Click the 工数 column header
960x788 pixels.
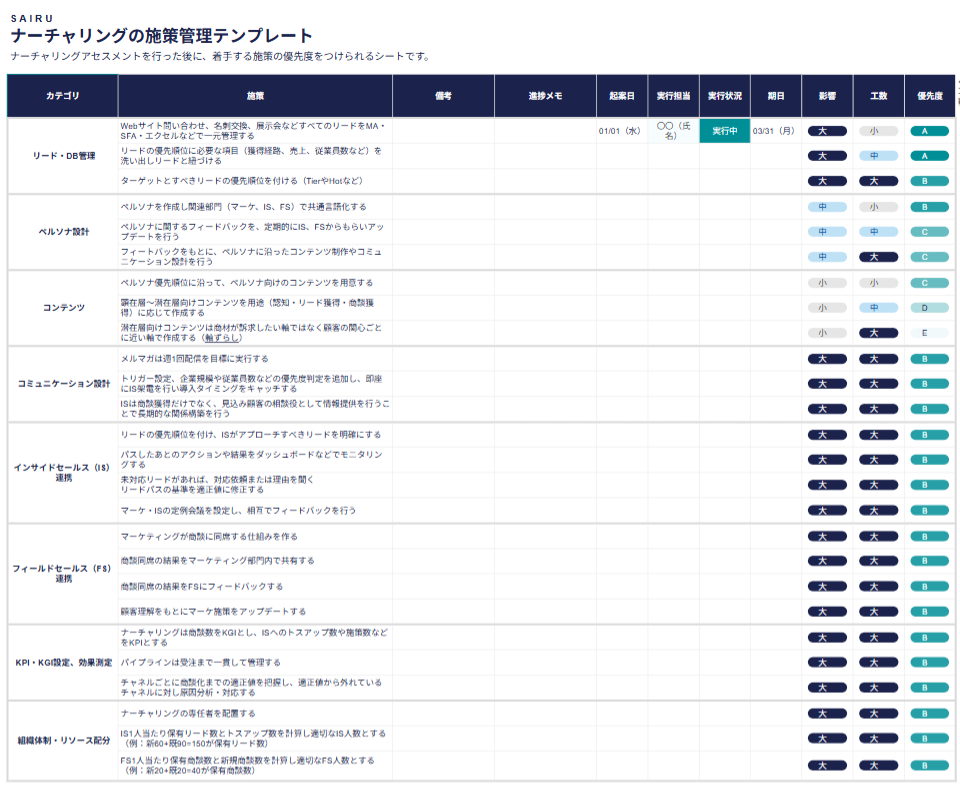878,96
